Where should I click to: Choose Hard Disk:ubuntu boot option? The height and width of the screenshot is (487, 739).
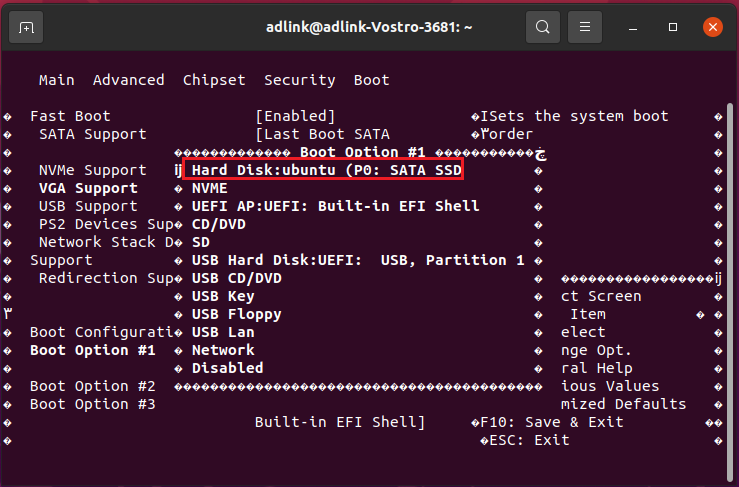point(327,170)
